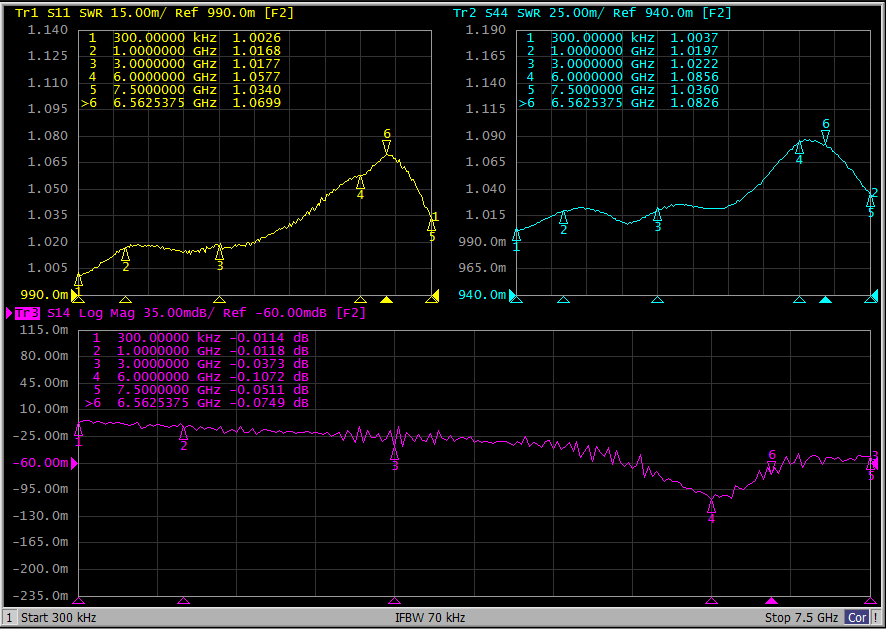
Task: Click the filled magenta active marker axis triangle
Action: click(x=771, y=600)
